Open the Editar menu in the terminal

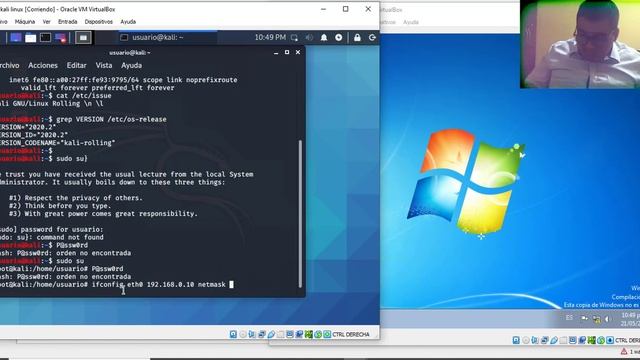click(x=76, y=65)
